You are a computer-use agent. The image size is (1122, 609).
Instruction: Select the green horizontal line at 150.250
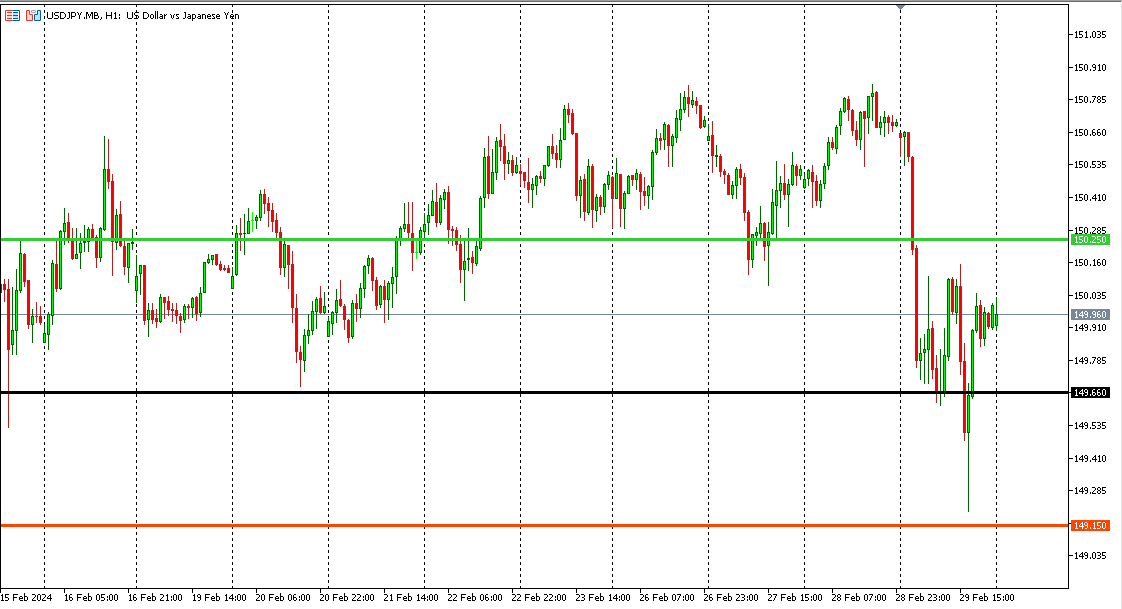534,239
